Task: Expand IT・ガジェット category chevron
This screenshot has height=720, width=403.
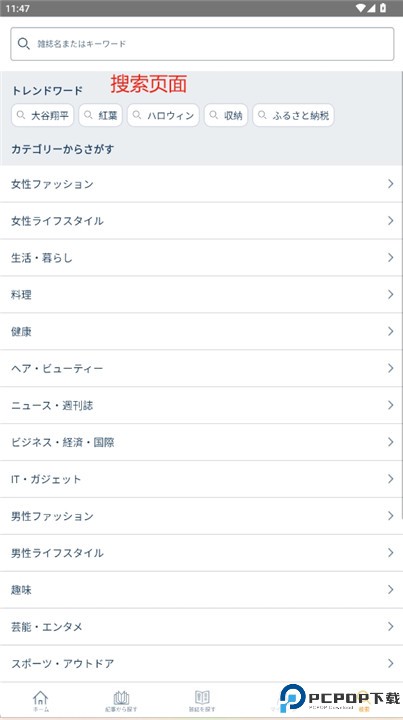Action: pos(391,479)
